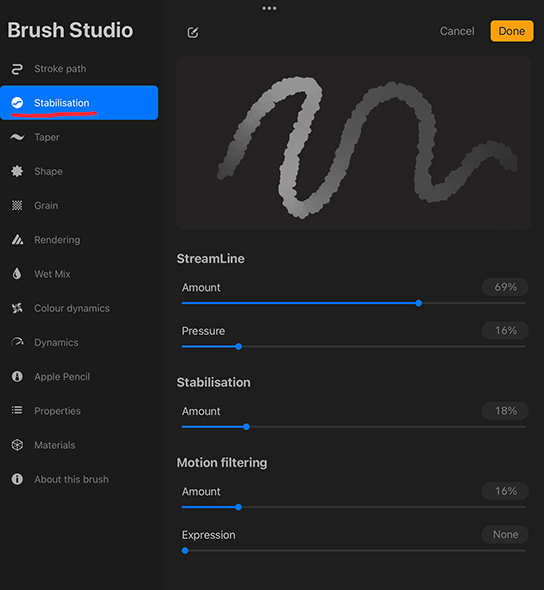Click the Done button
This screenshot has width=544, height=590.
512,31
